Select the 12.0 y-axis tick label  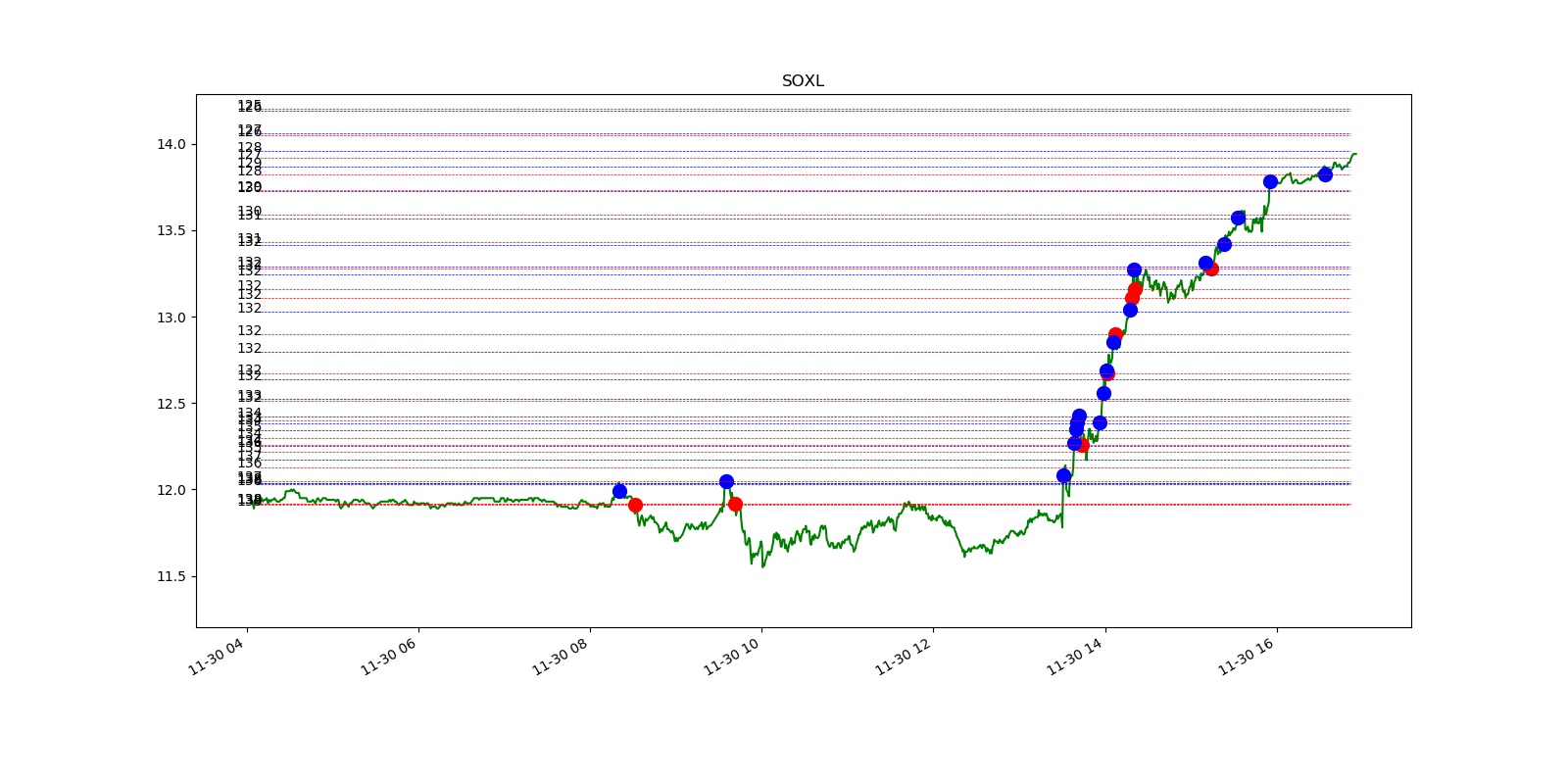(x=171, y=490)
